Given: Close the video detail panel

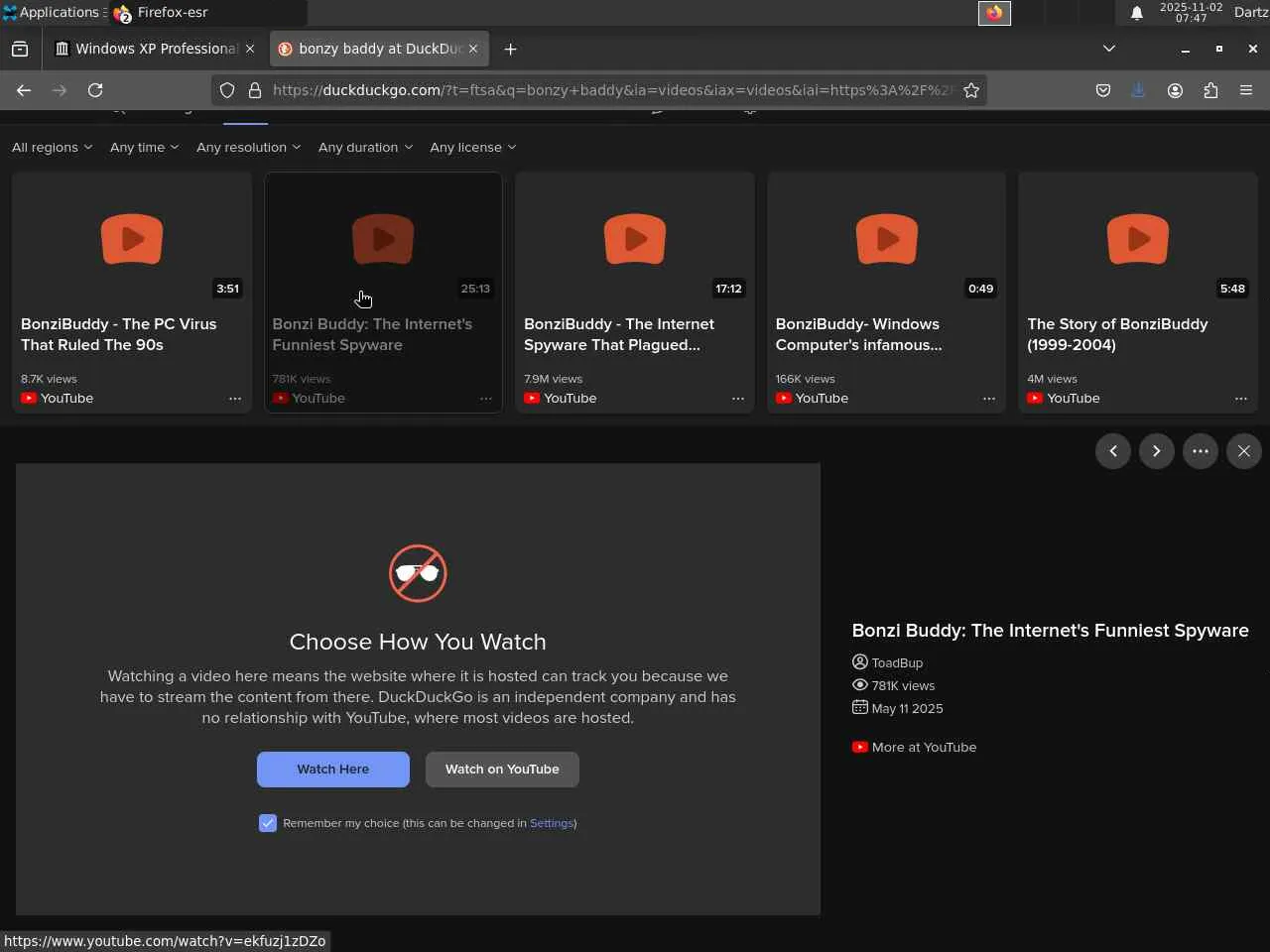Looking at the screenshot, I should click(1244, 451).
